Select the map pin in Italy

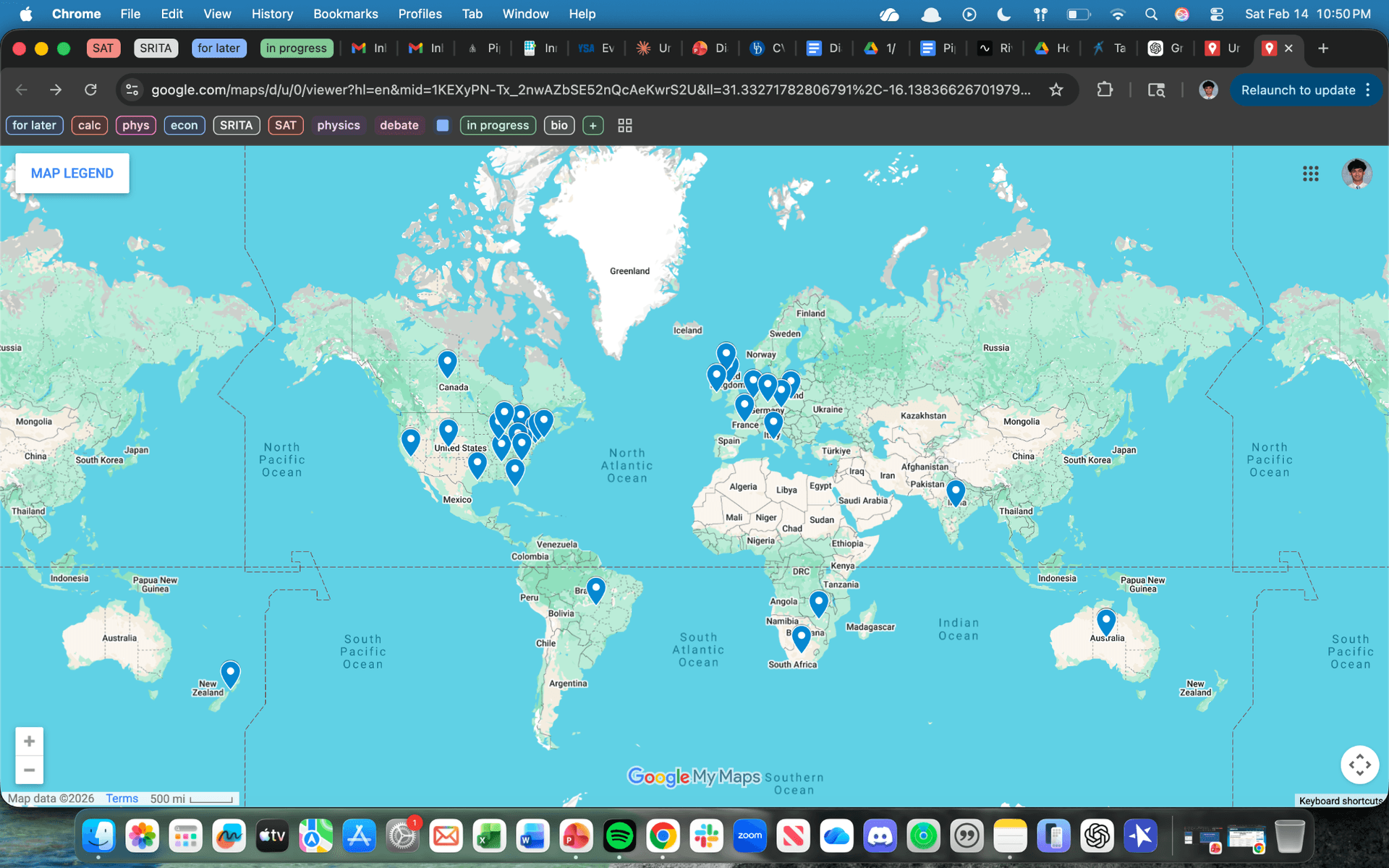tap(773, 425)
